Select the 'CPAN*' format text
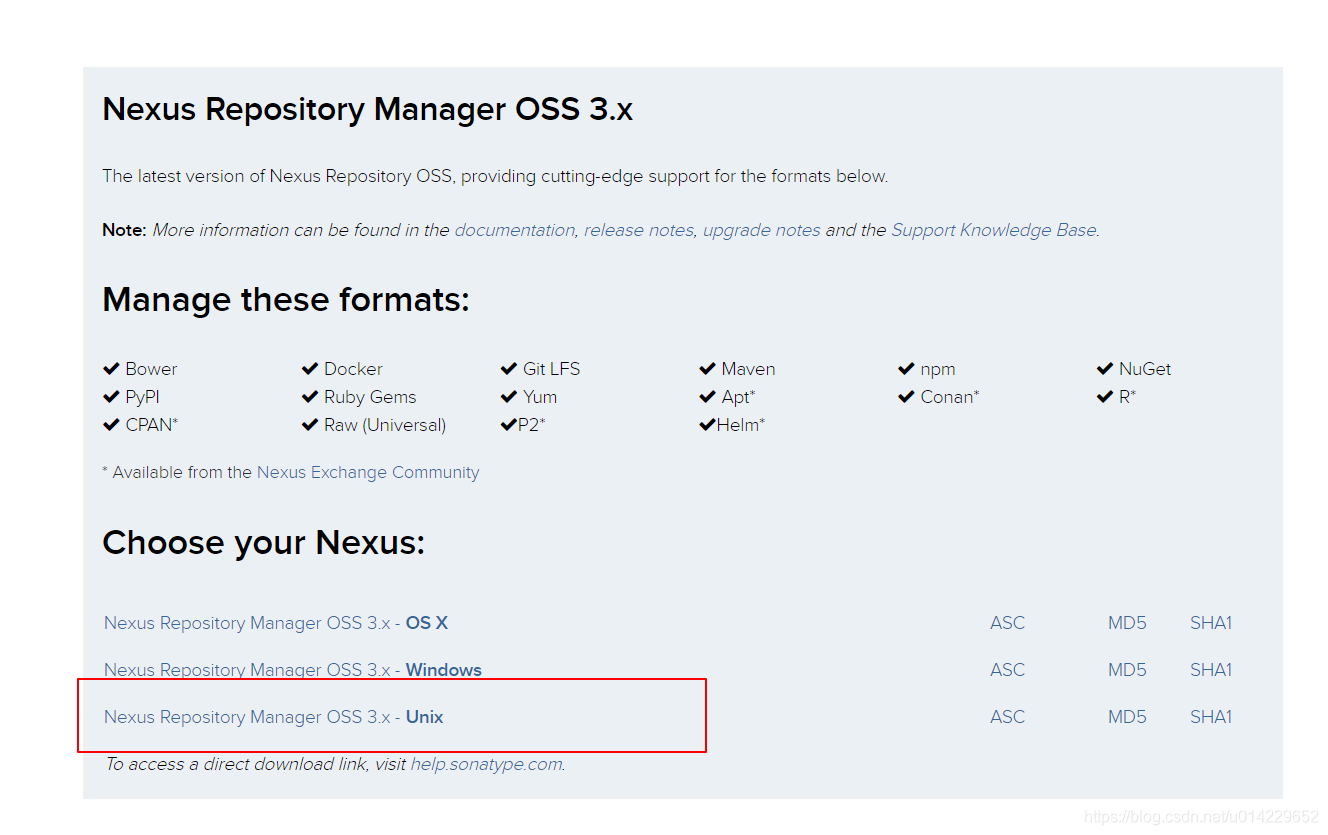1328x835 pixels. tap(152, 425)
